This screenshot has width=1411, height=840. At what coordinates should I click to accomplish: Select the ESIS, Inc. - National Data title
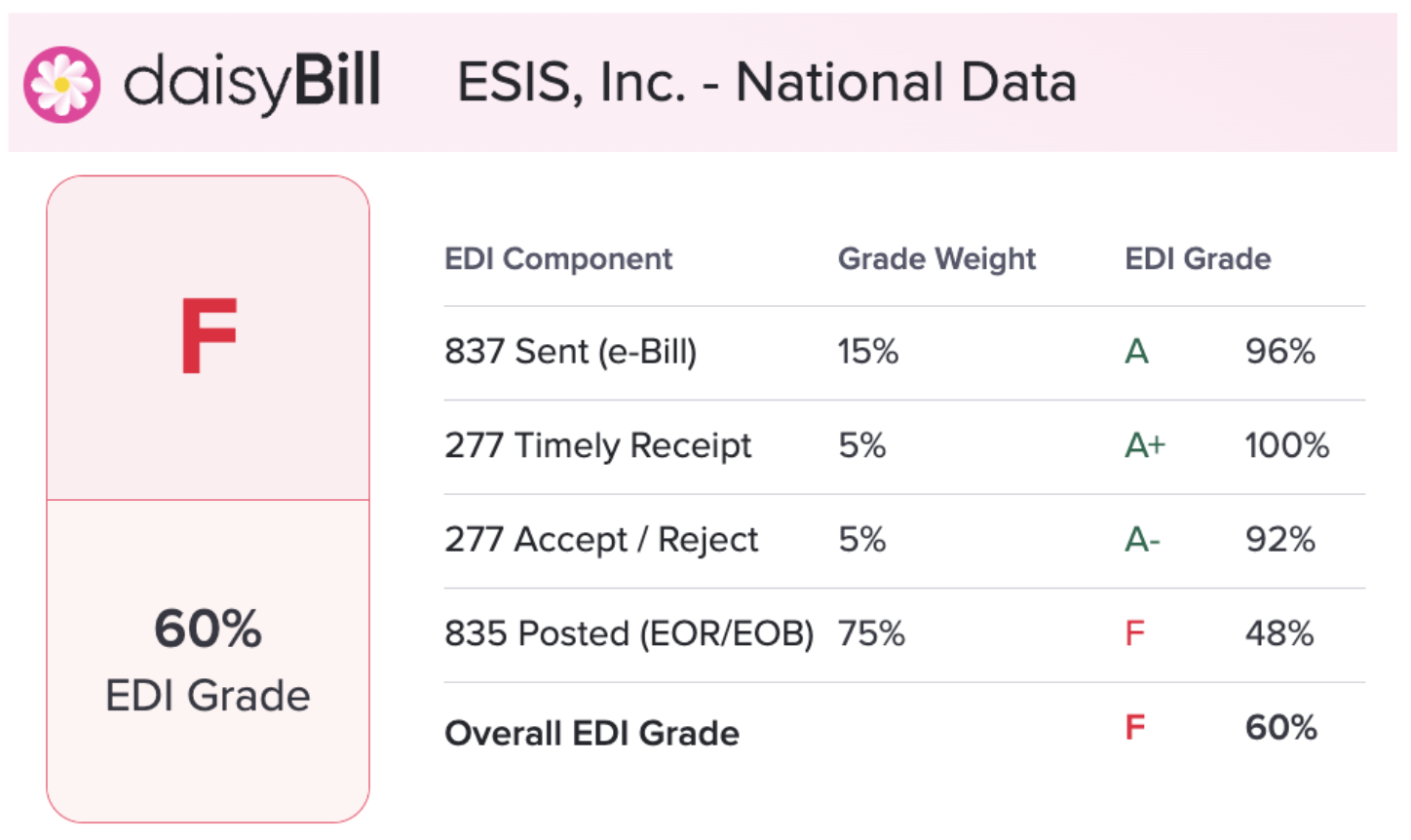point(767,82)
